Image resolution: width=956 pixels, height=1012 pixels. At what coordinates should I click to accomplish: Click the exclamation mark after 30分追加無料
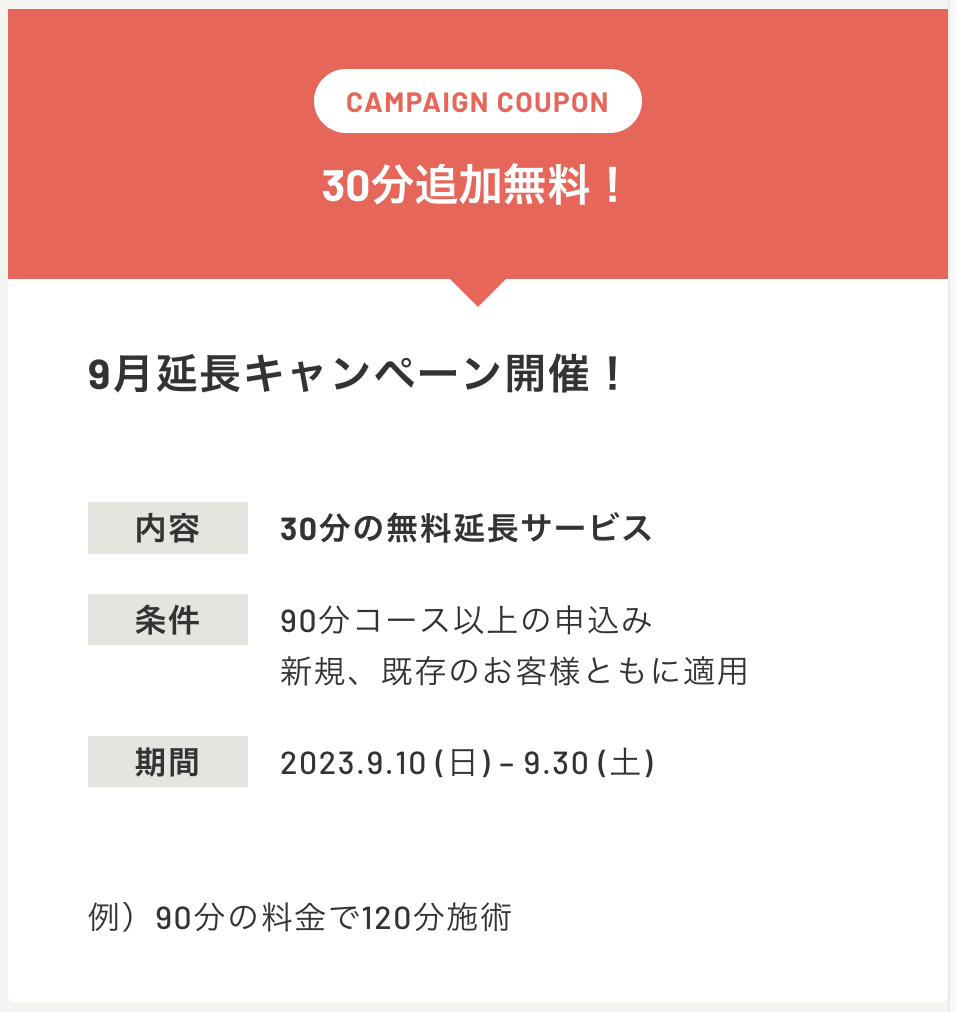613,185
